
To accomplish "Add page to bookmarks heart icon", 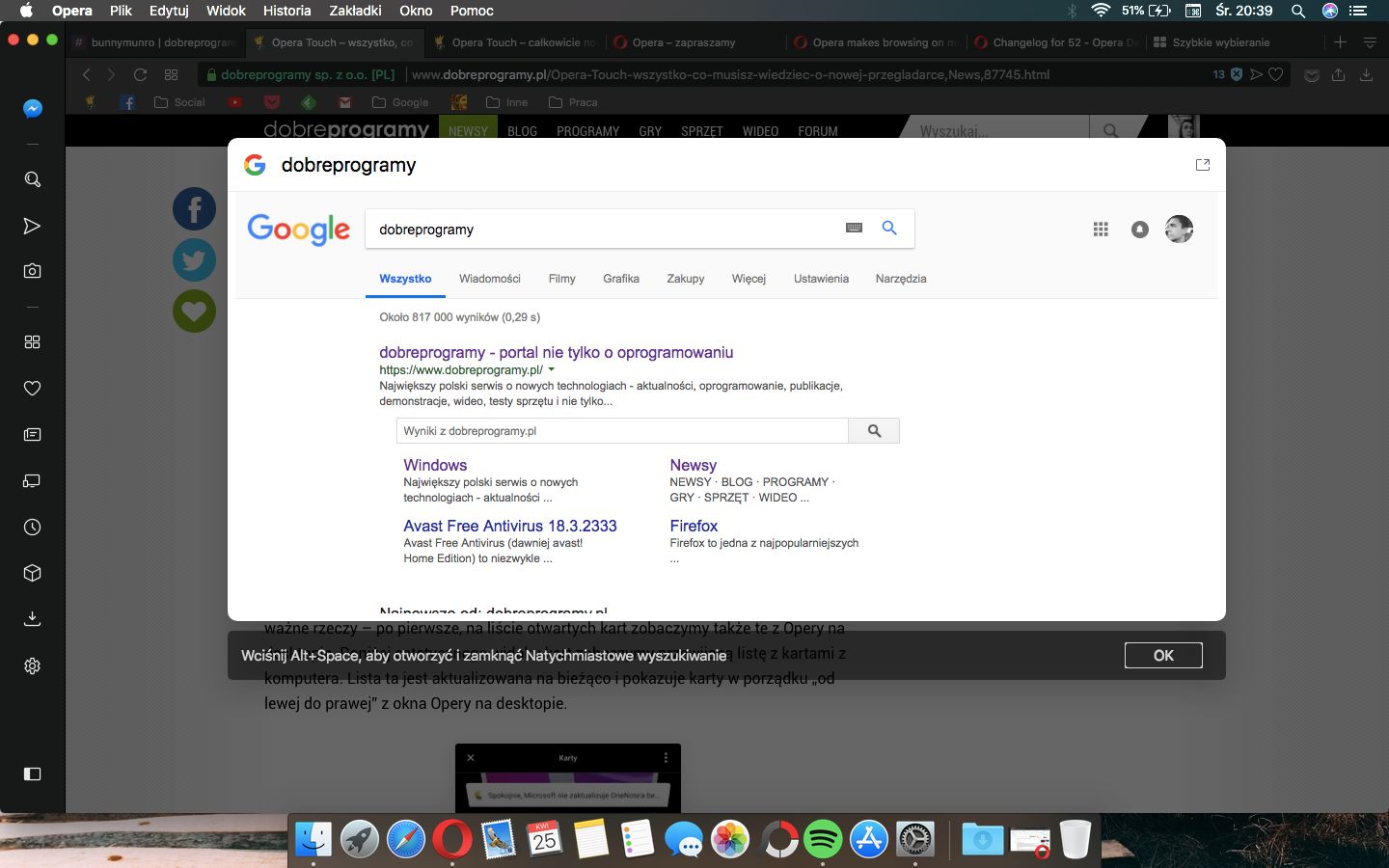I will tap(1275, 74).
